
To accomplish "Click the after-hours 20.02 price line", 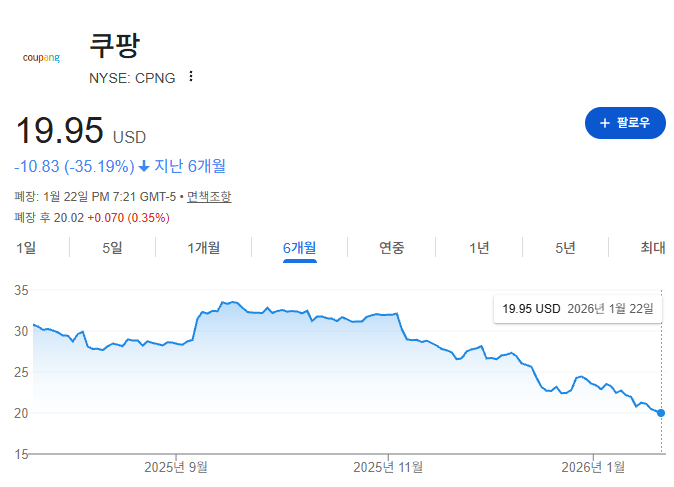I will pos(92,217).
